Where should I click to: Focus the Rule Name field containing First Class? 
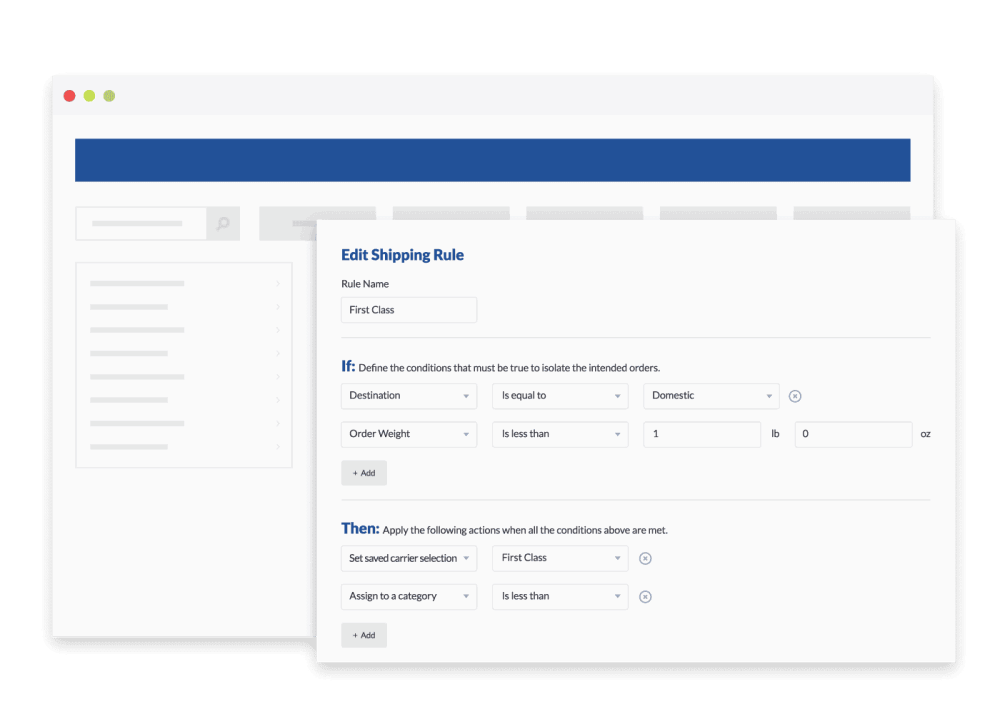[409, 310]
